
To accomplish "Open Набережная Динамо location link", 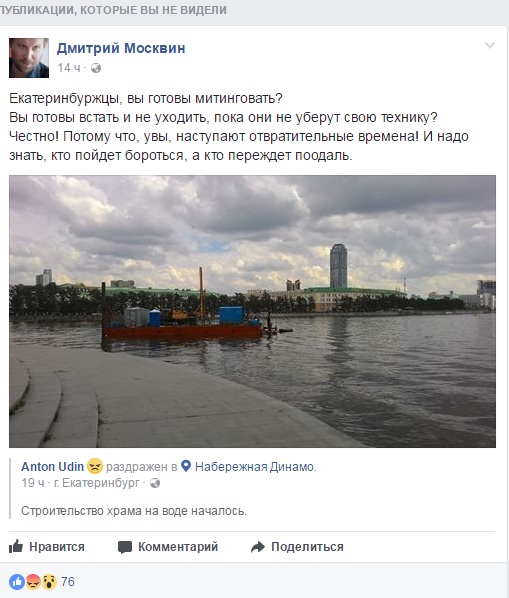I will [x=255, y=467].
